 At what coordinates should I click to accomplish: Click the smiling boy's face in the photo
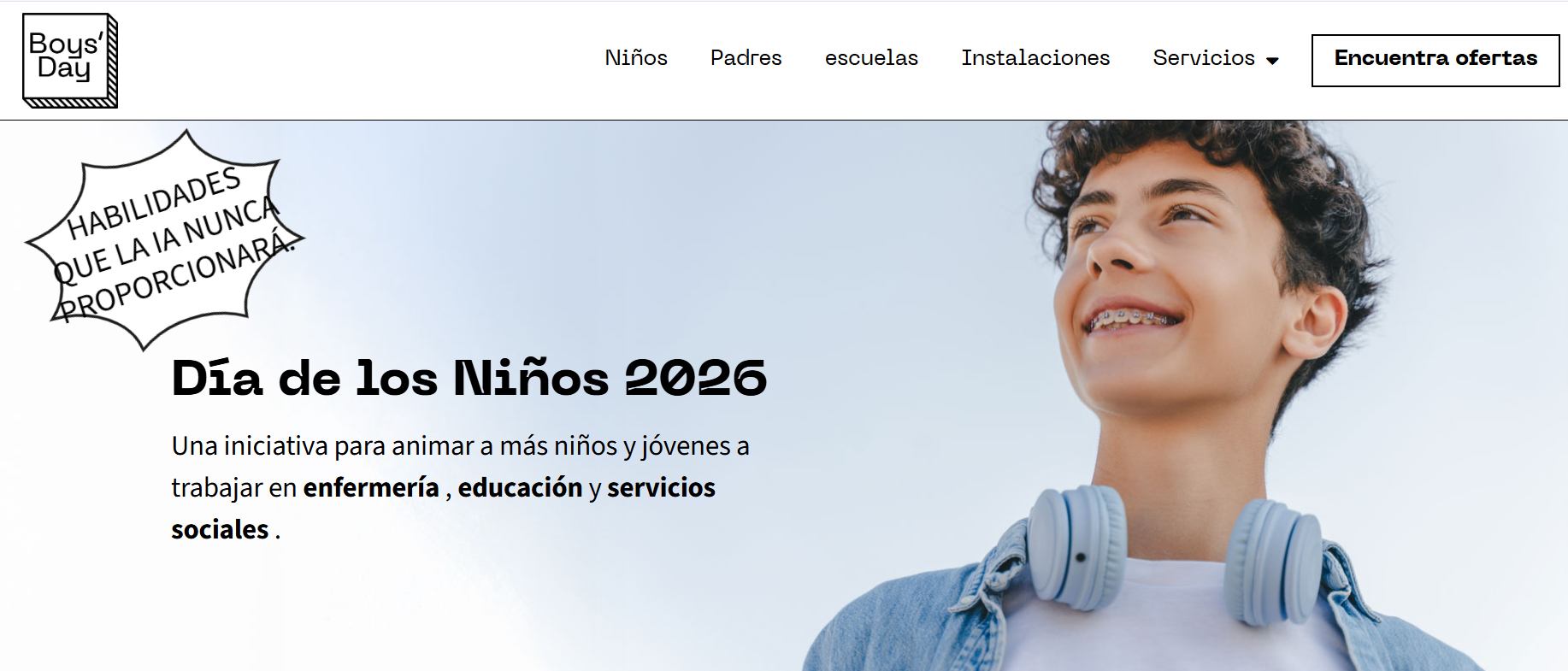coord(1180,274)
